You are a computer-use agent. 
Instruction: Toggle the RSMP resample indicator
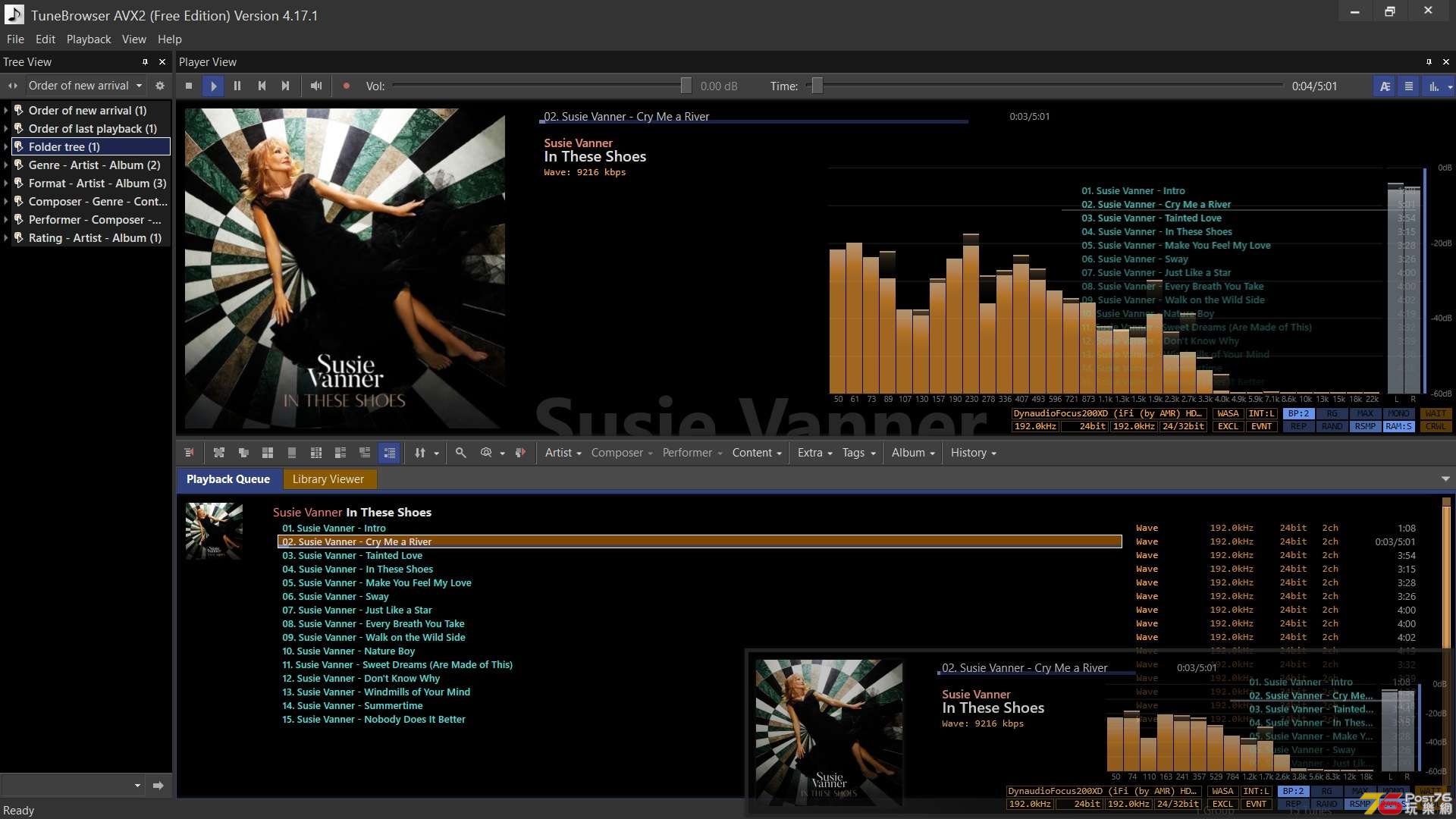1365,426
